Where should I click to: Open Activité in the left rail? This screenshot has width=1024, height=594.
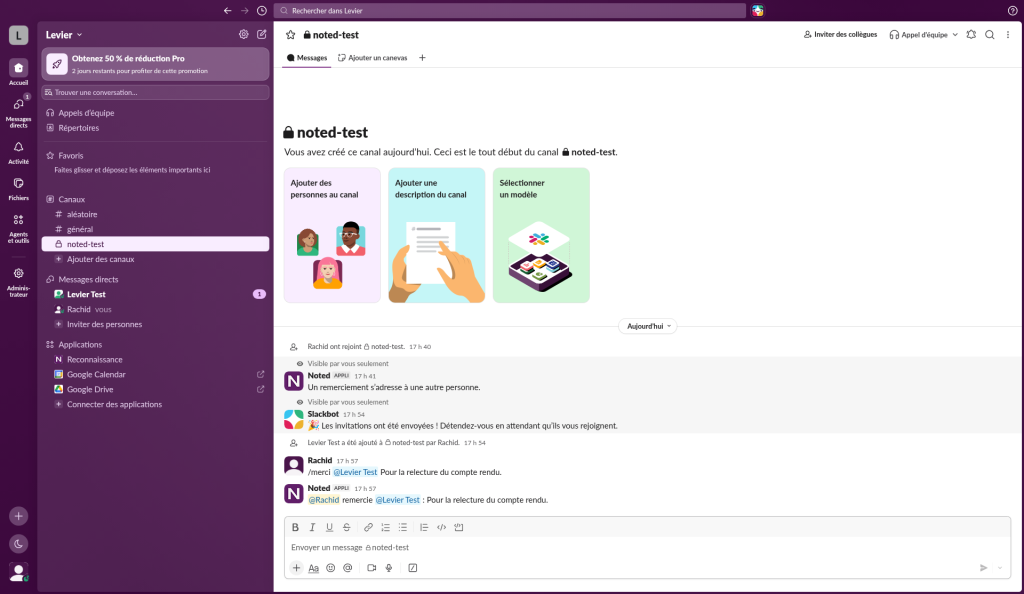pos(18,153)
